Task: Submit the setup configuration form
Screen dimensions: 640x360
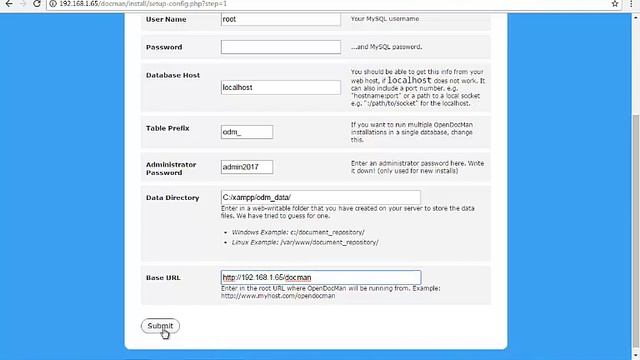Action: [x=160, y=326]
